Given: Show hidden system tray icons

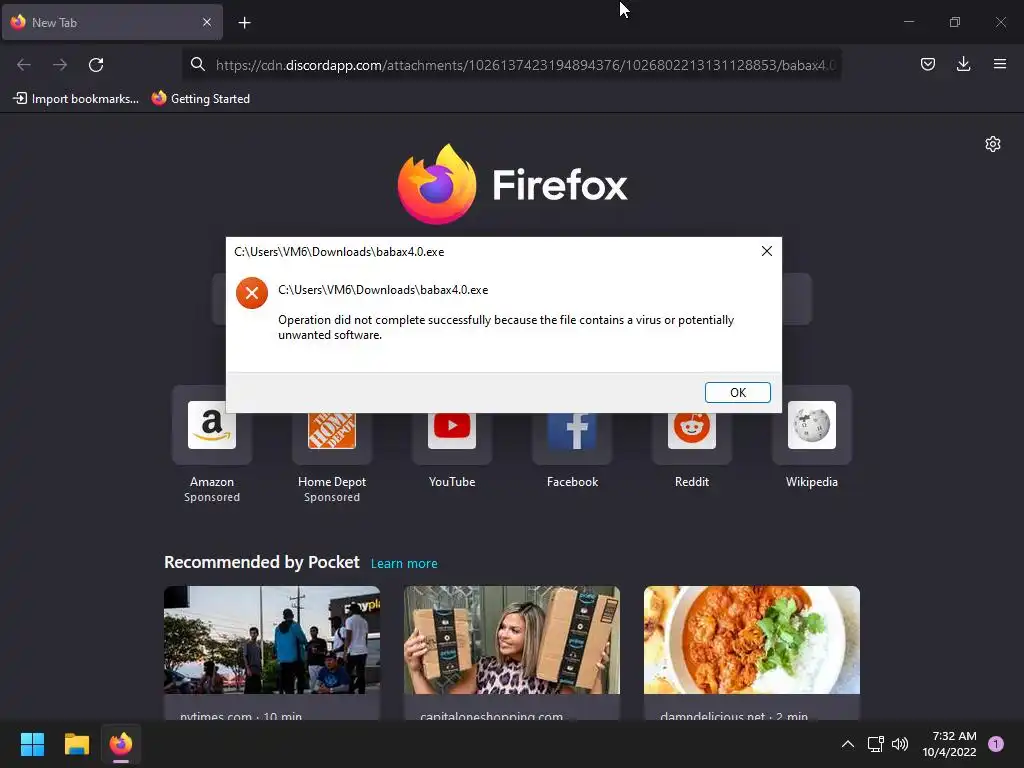Looking at the screenshot, I should 848,744.
